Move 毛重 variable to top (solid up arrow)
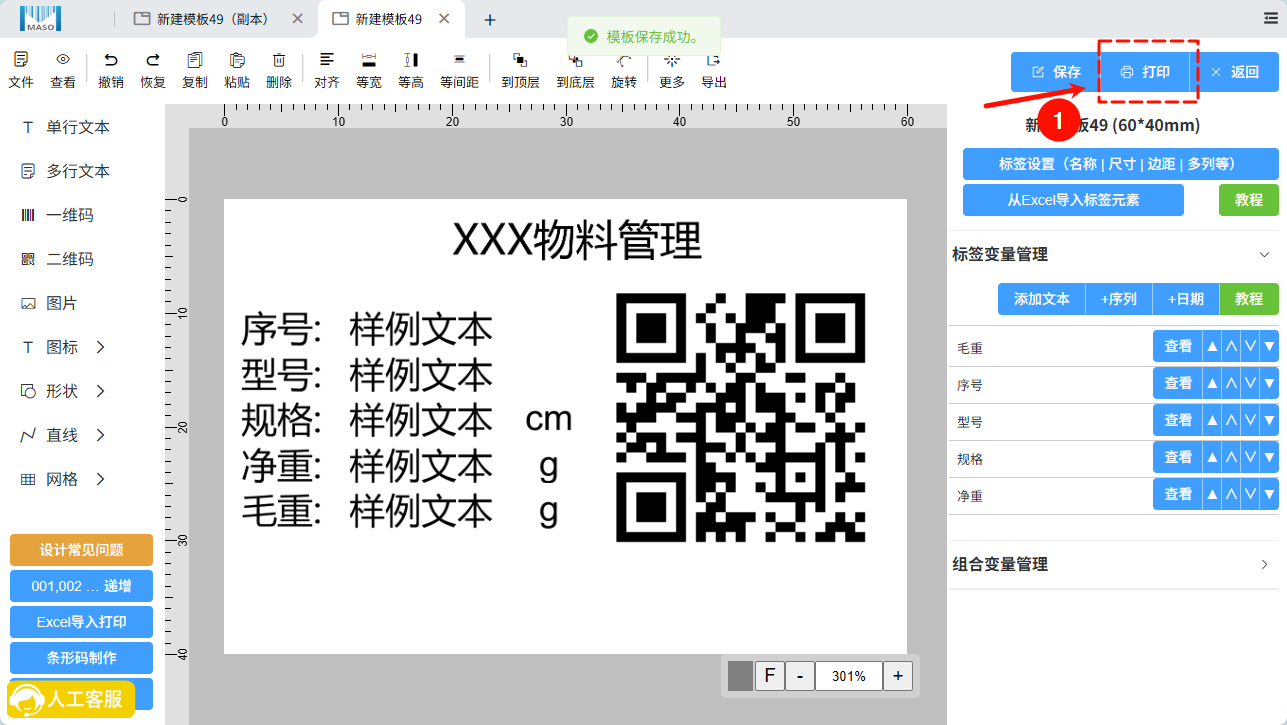Screen dimensions: 1287x725 (1212, 347)
